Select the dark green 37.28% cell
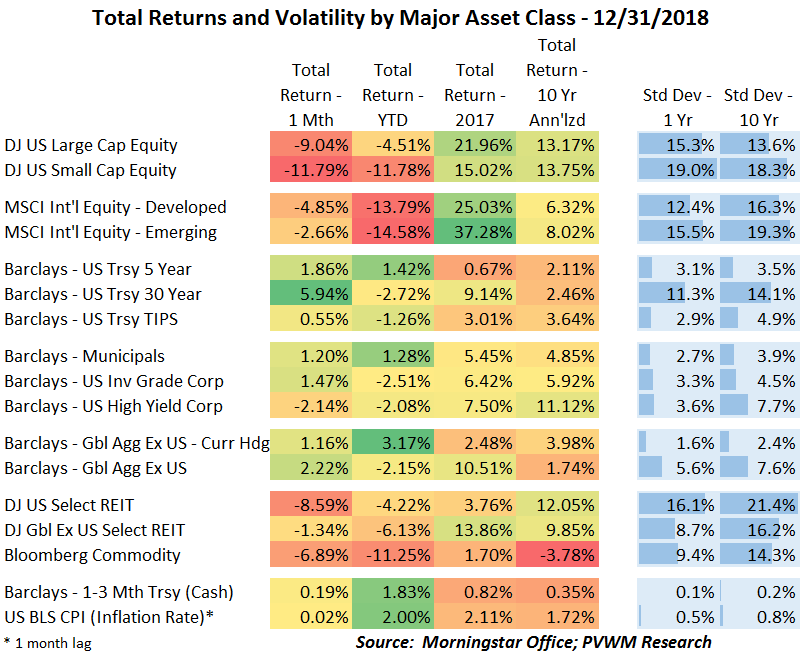This screenshot has height=654, width=800. coord(475,232)
